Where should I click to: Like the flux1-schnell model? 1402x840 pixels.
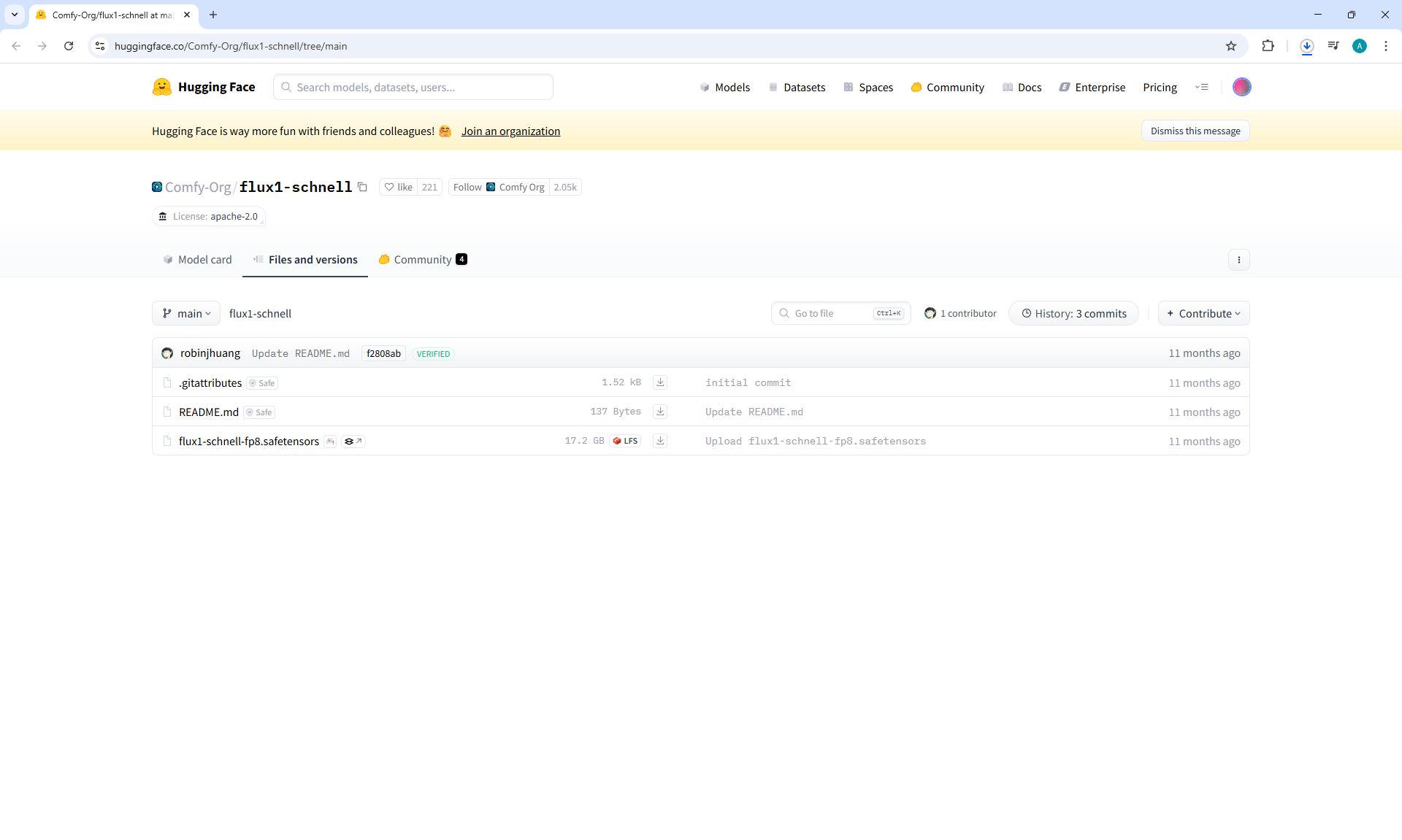point(399,187)
